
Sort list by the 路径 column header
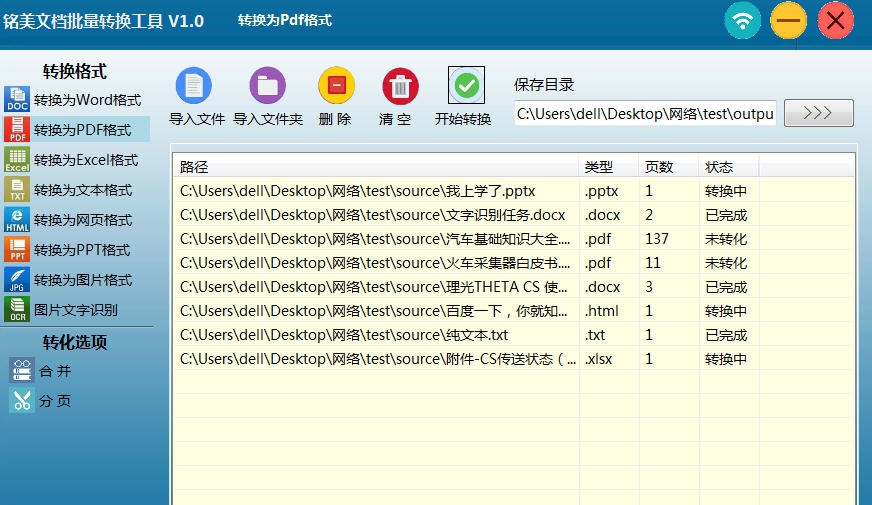(x=375, y=166)
